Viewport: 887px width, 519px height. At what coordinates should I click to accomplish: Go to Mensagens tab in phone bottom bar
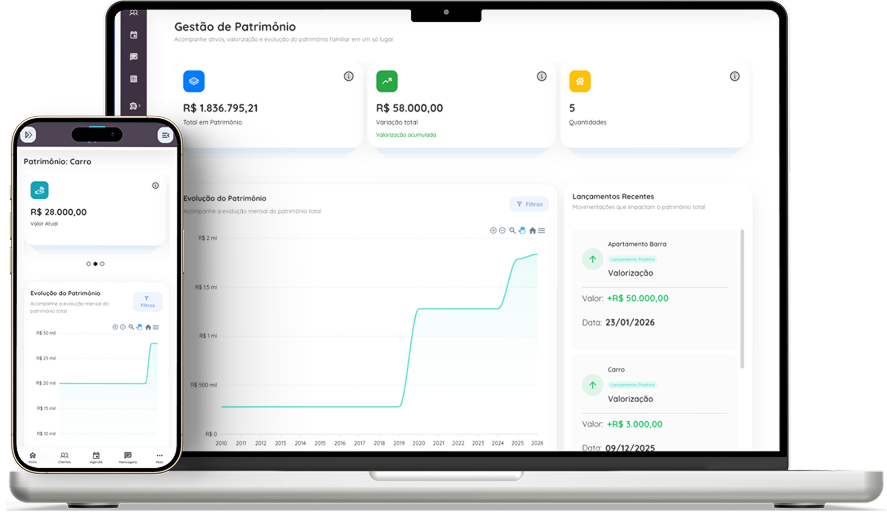coord(128,457)
